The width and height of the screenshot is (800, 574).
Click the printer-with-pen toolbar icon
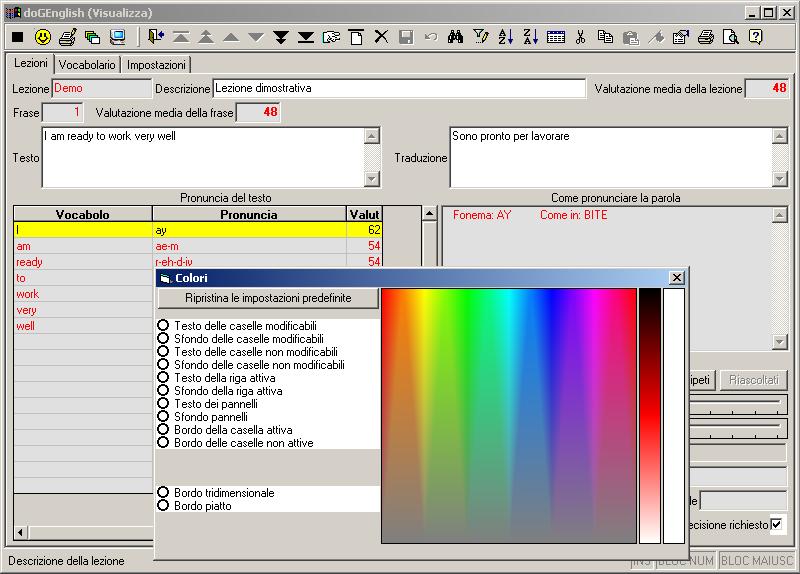[67, 37]
